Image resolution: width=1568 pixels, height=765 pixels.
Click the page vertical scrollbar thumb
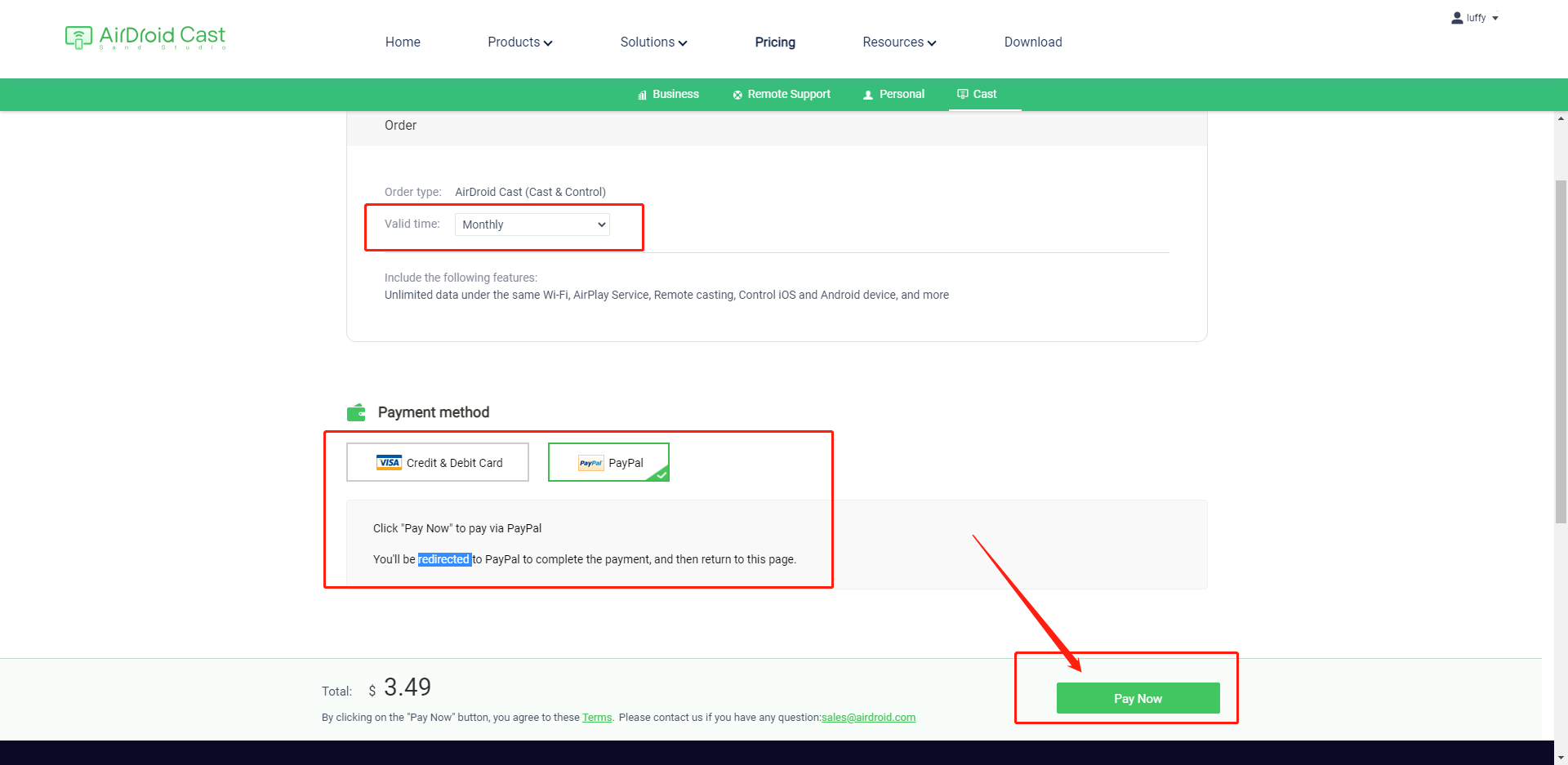[x=1561, y=351]
